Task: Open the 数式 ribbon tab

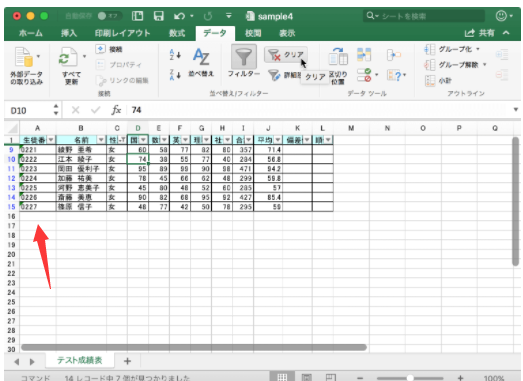Action: pos(177,33)
